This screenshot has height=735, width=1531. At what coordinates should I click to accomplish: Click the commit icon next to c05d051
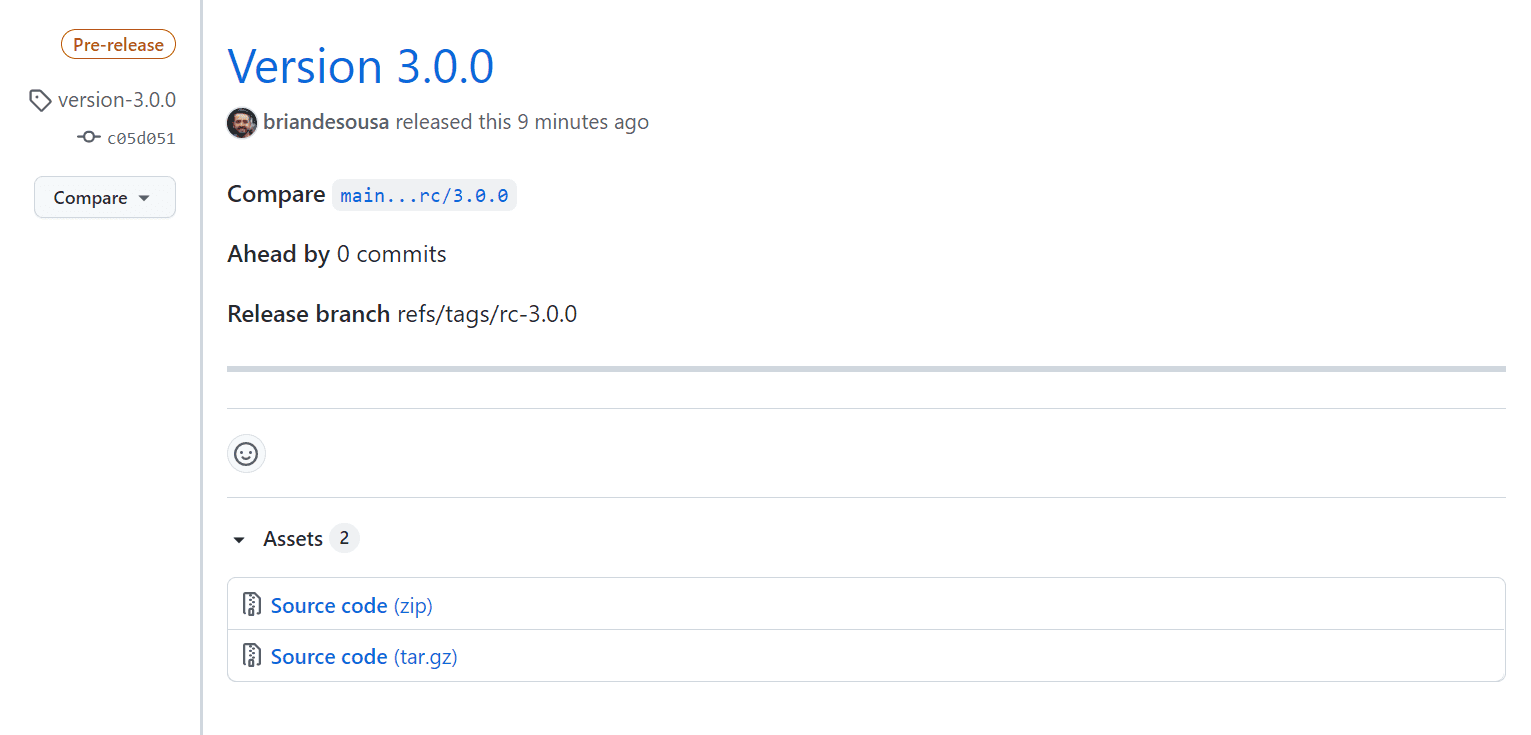(x=89, y=137)
